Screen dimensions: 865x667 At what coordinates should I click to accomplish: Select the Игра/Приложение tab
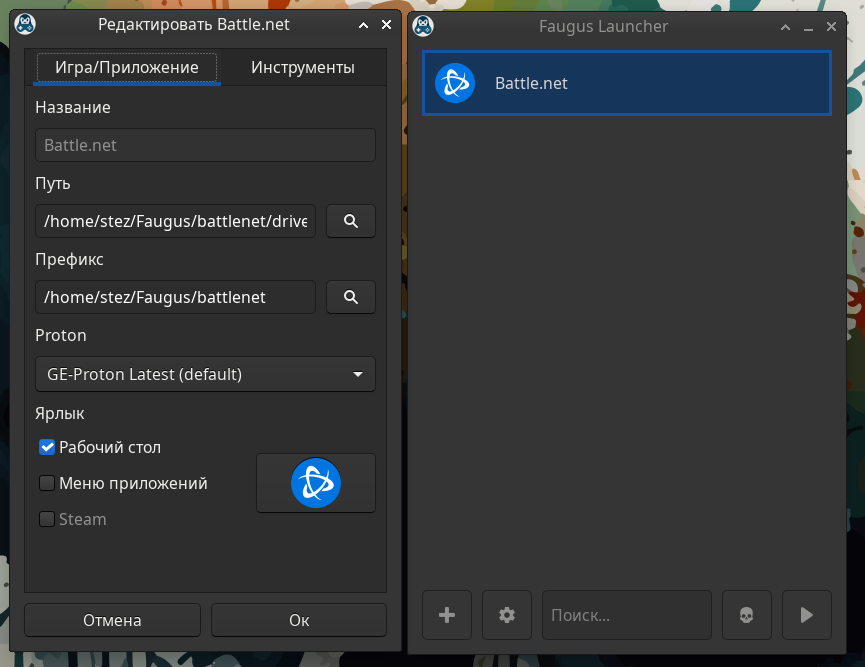127,68
